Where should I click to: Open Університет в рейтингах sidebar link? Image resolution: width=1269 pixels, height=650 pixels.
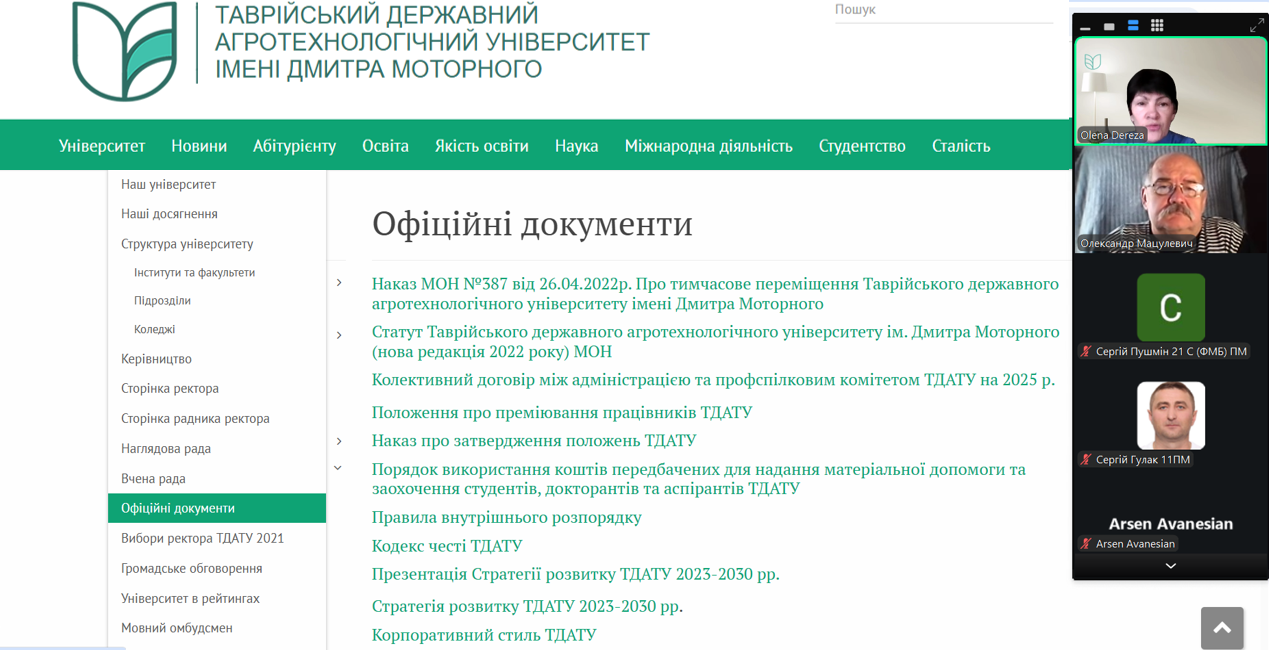(x=190, y=598)
